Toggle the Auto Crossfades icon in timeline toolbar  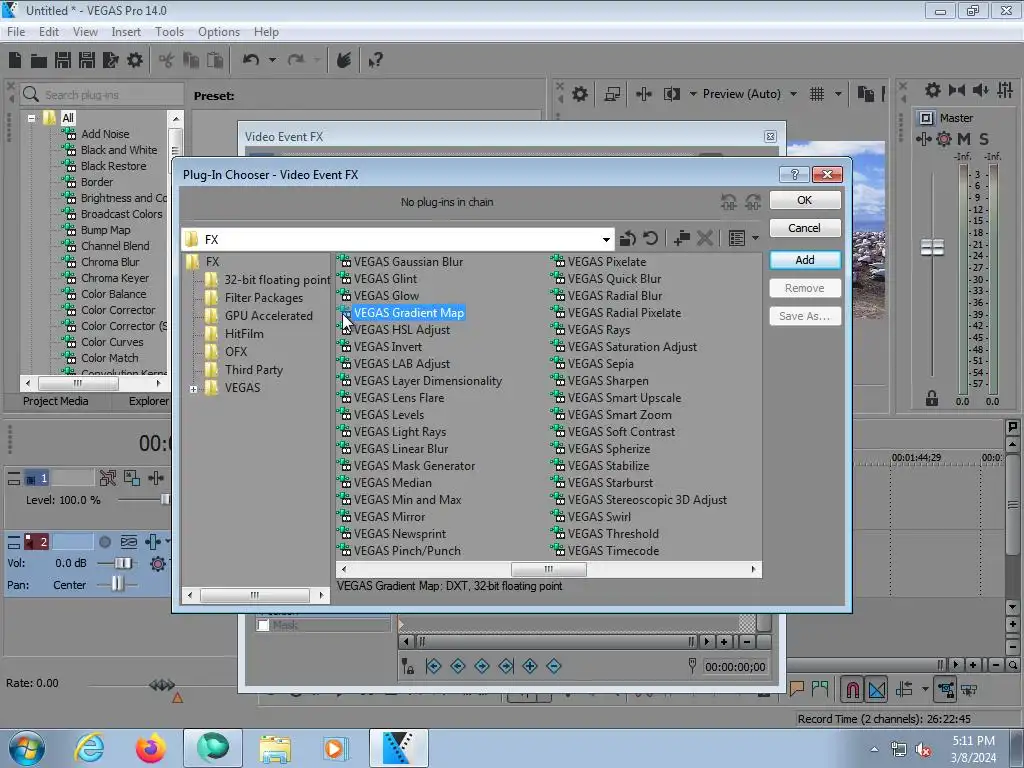tap(876, 690)
